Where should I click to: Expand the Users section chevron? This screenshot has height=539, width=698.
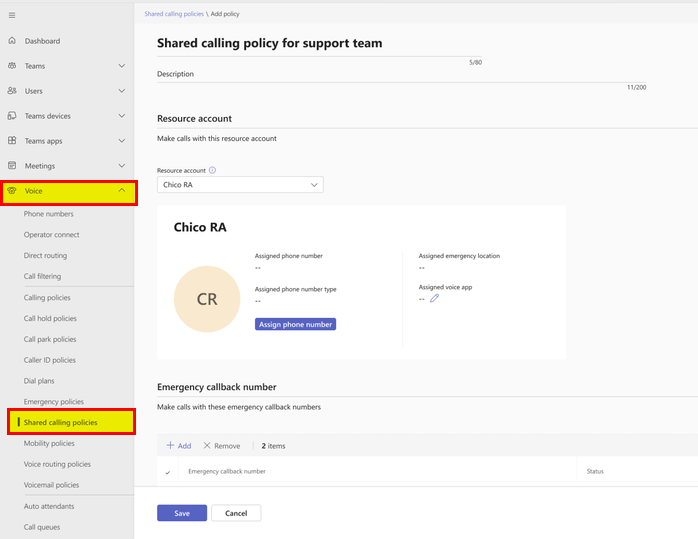click(x=121, y=91)
